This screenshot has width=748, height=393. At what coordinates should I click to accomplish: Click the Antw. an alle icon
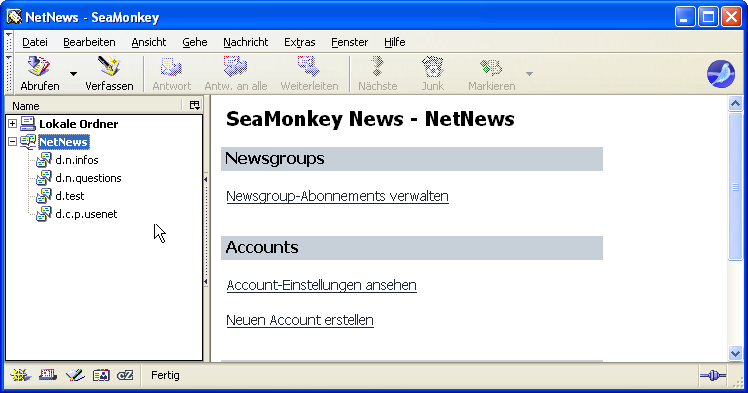[x=236, y=67]
